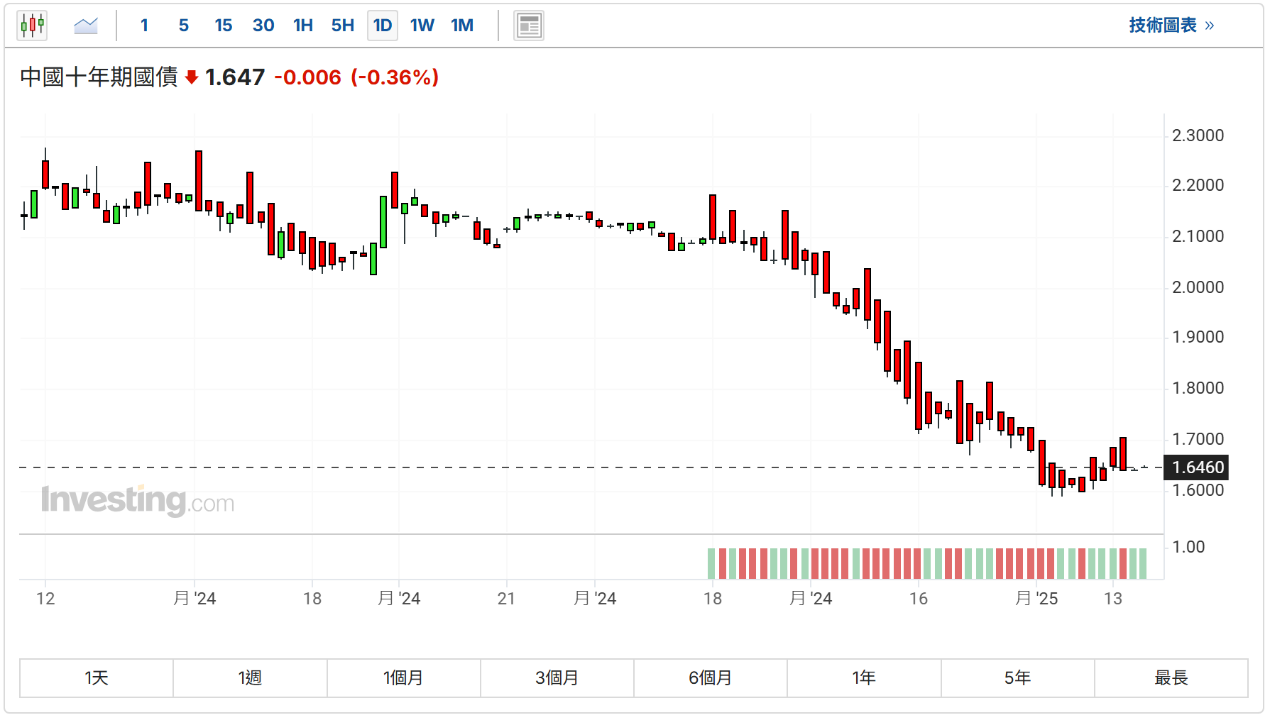Click the Investing.com watermark logo
Screen dimensions: 1270x720
(137, 500)
